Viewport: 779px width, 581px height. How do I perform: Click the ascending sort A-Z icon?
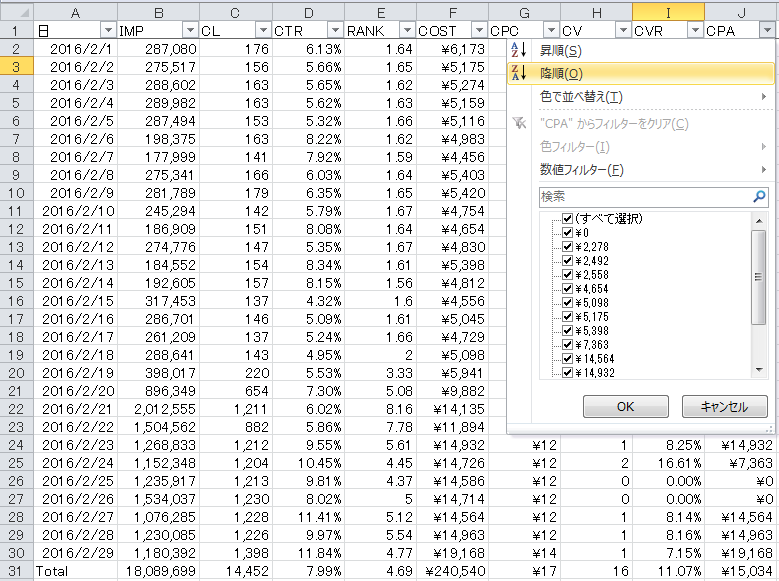(519, 50)
